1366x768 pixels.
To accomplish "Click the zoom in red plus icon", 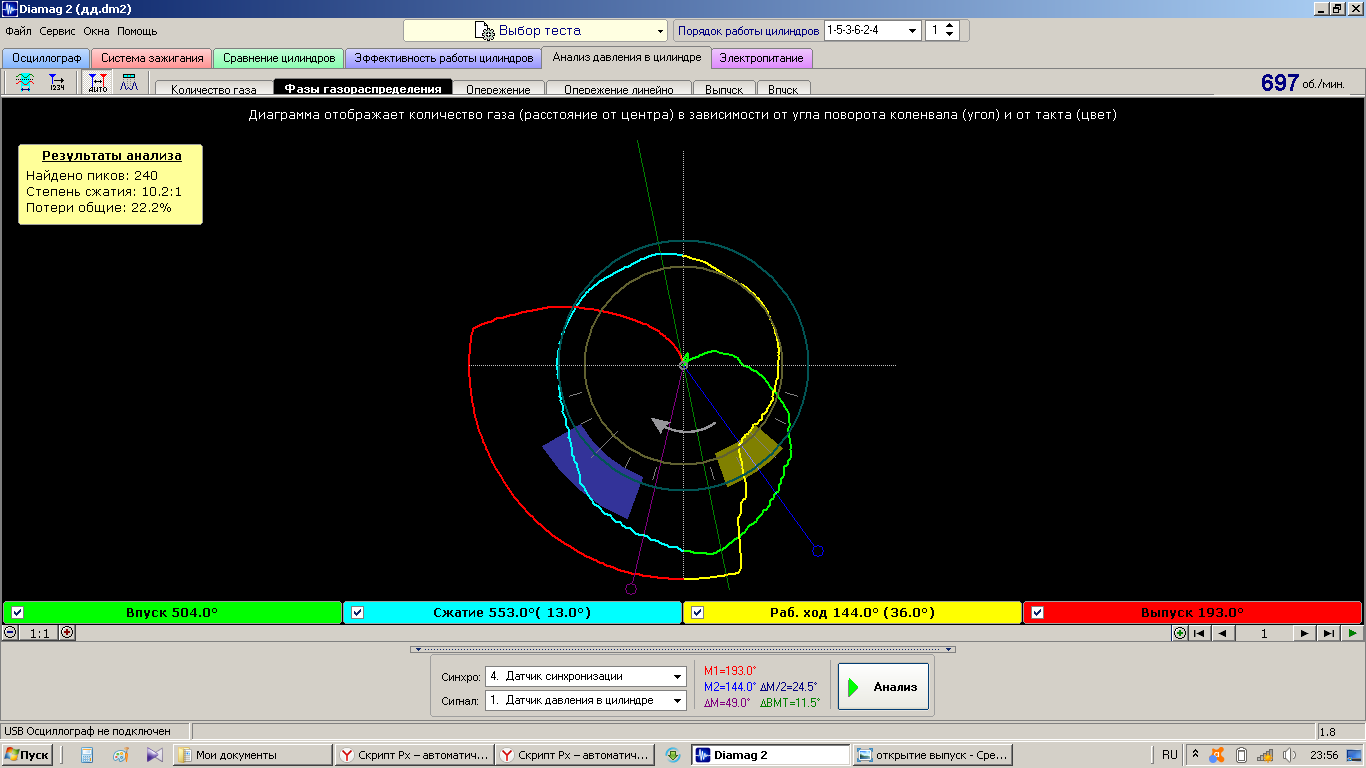I will pos(67,633).
